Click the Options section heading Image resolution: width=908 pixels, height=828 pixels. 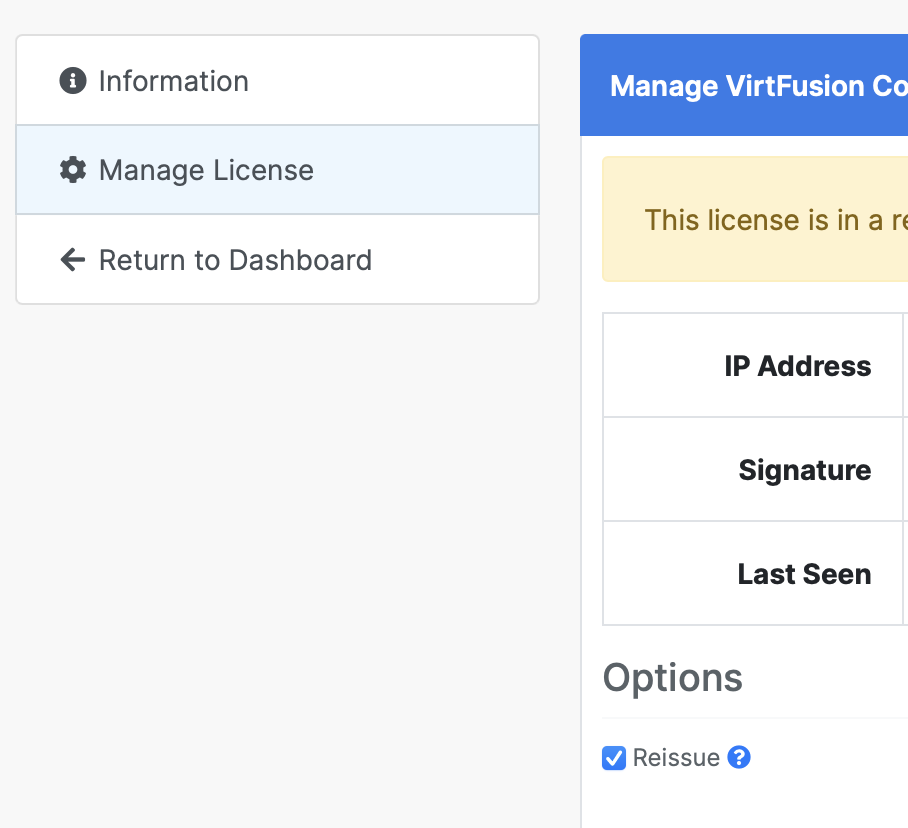(x=672, y=677)
